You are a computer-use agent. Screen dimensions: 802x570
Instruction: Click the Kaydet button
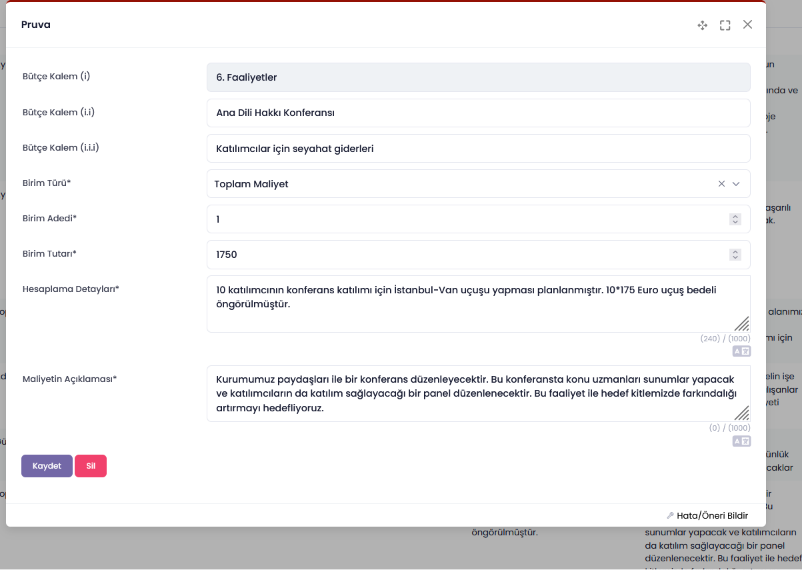click(47, 466)
